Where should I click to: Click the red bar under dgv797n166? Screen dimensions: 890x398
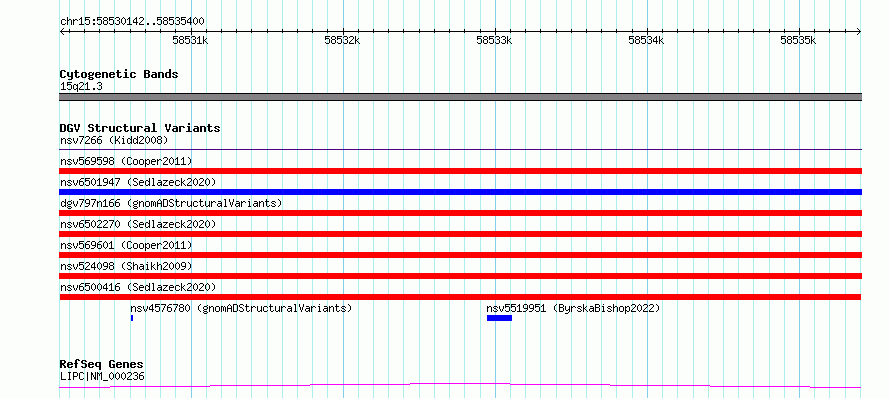(x=460, y=213)
